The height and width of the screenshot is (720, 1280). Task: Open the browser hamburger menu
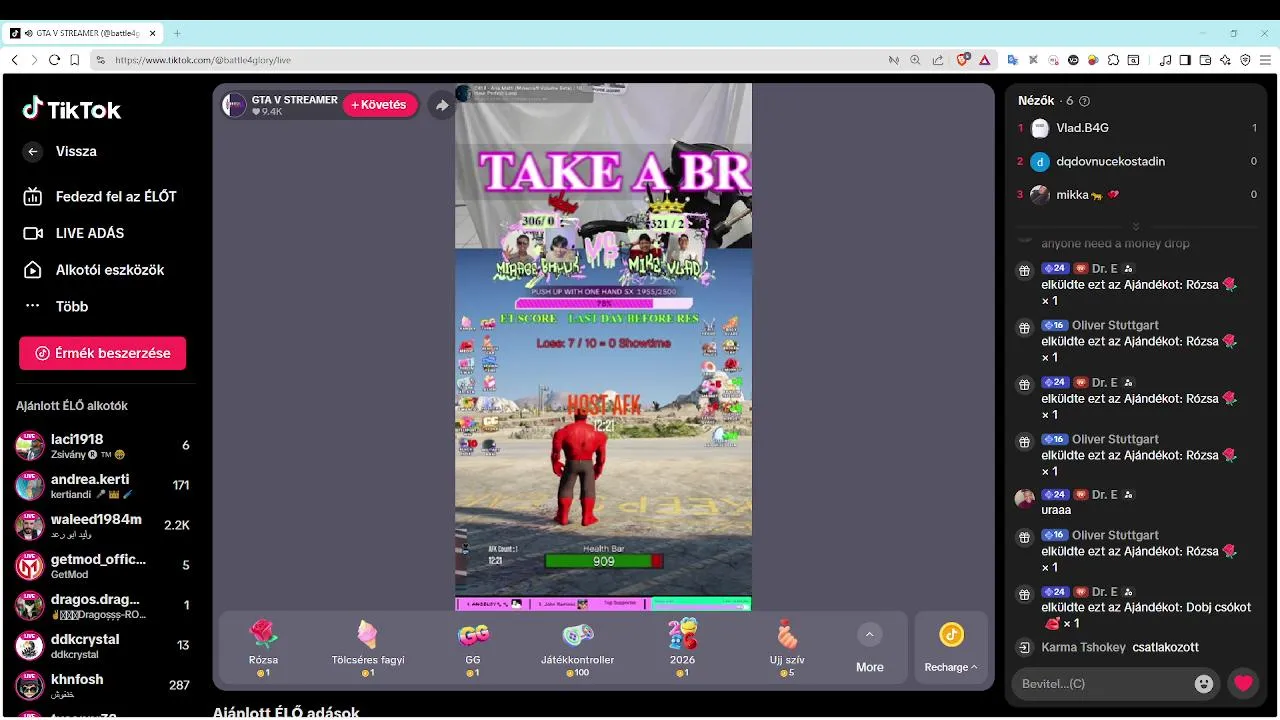(x=1265, y=60)
